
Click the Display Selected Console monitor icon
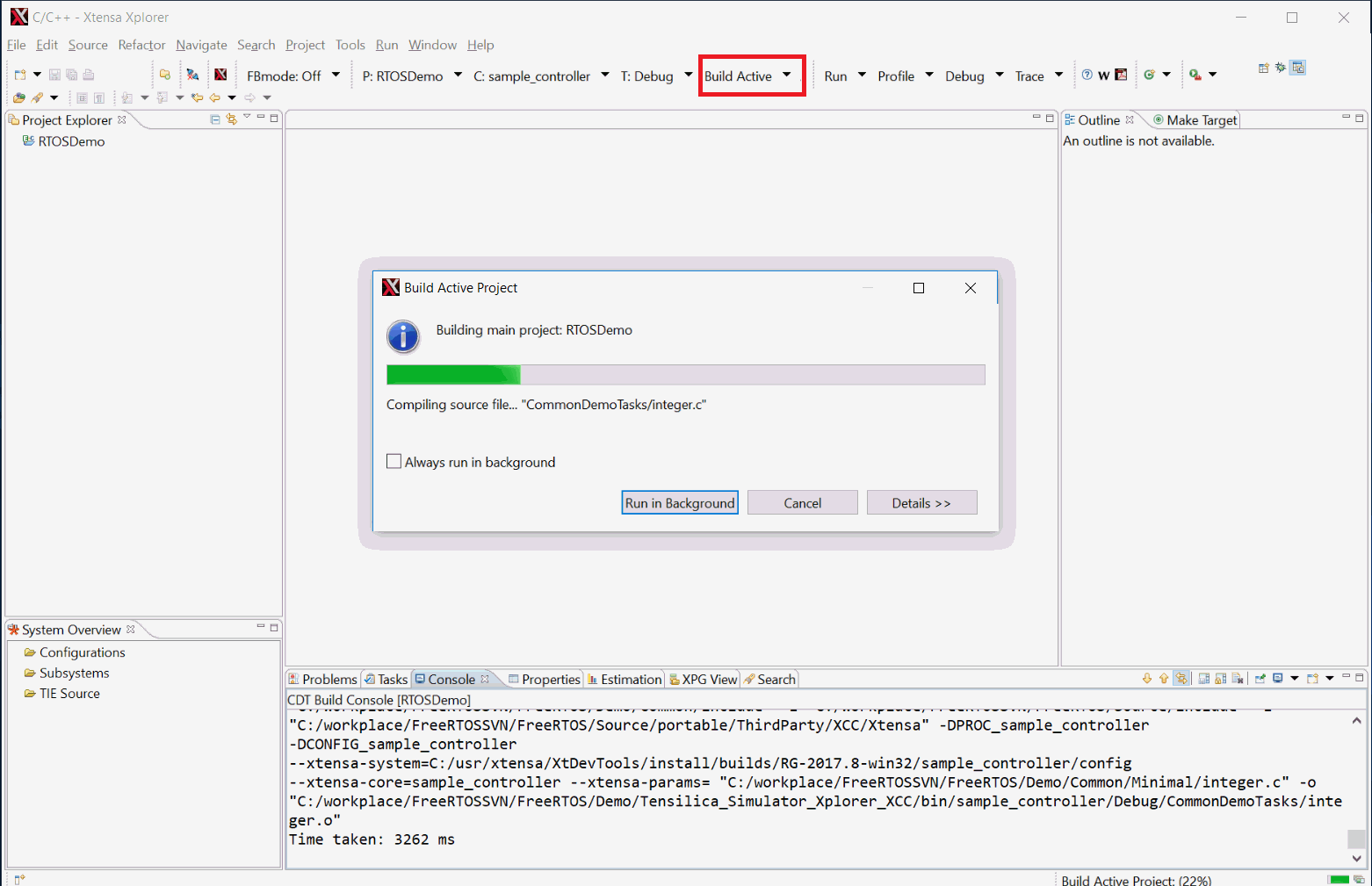point(1278,679)
